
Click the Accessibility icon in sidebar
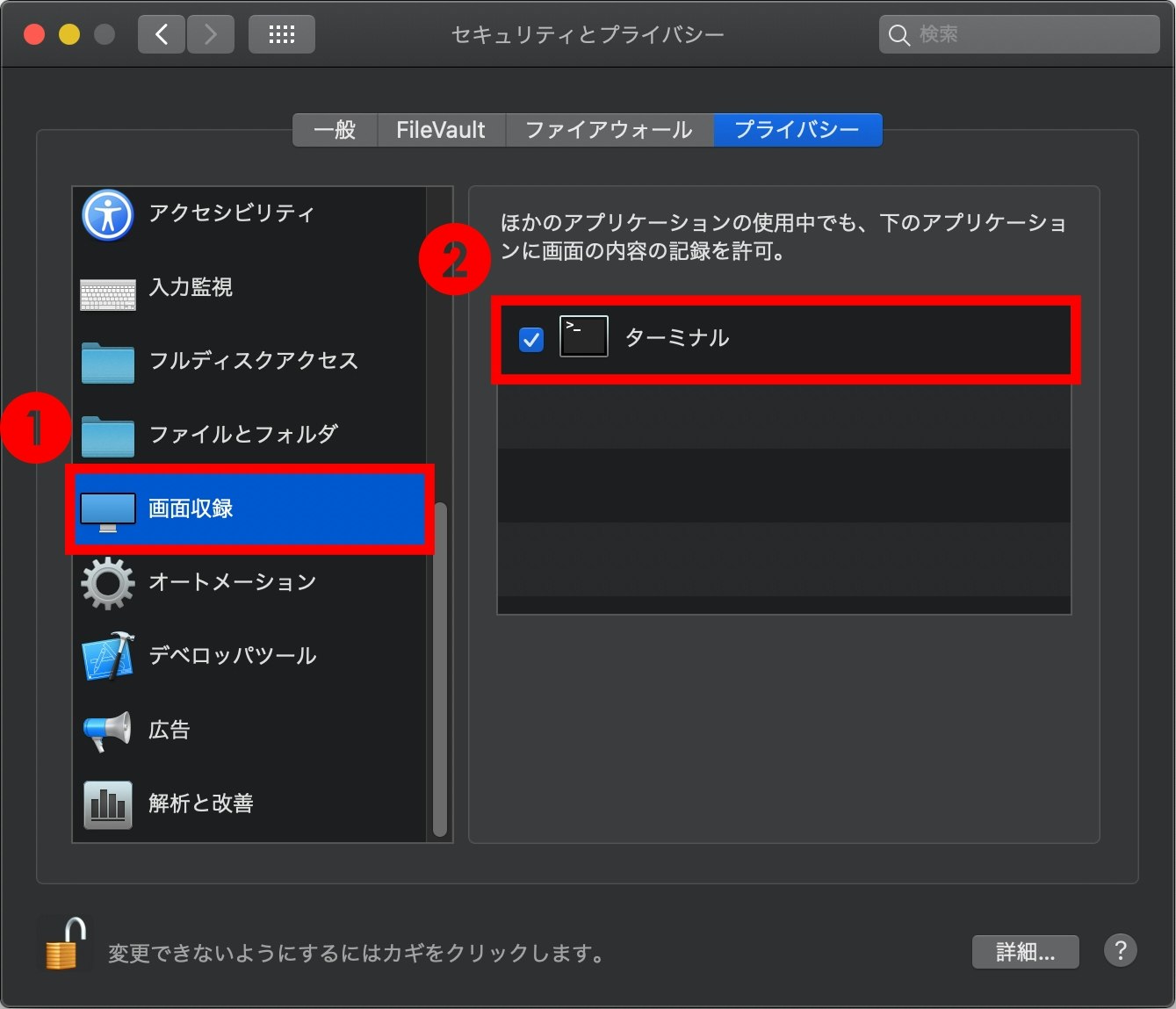point(107,215)
